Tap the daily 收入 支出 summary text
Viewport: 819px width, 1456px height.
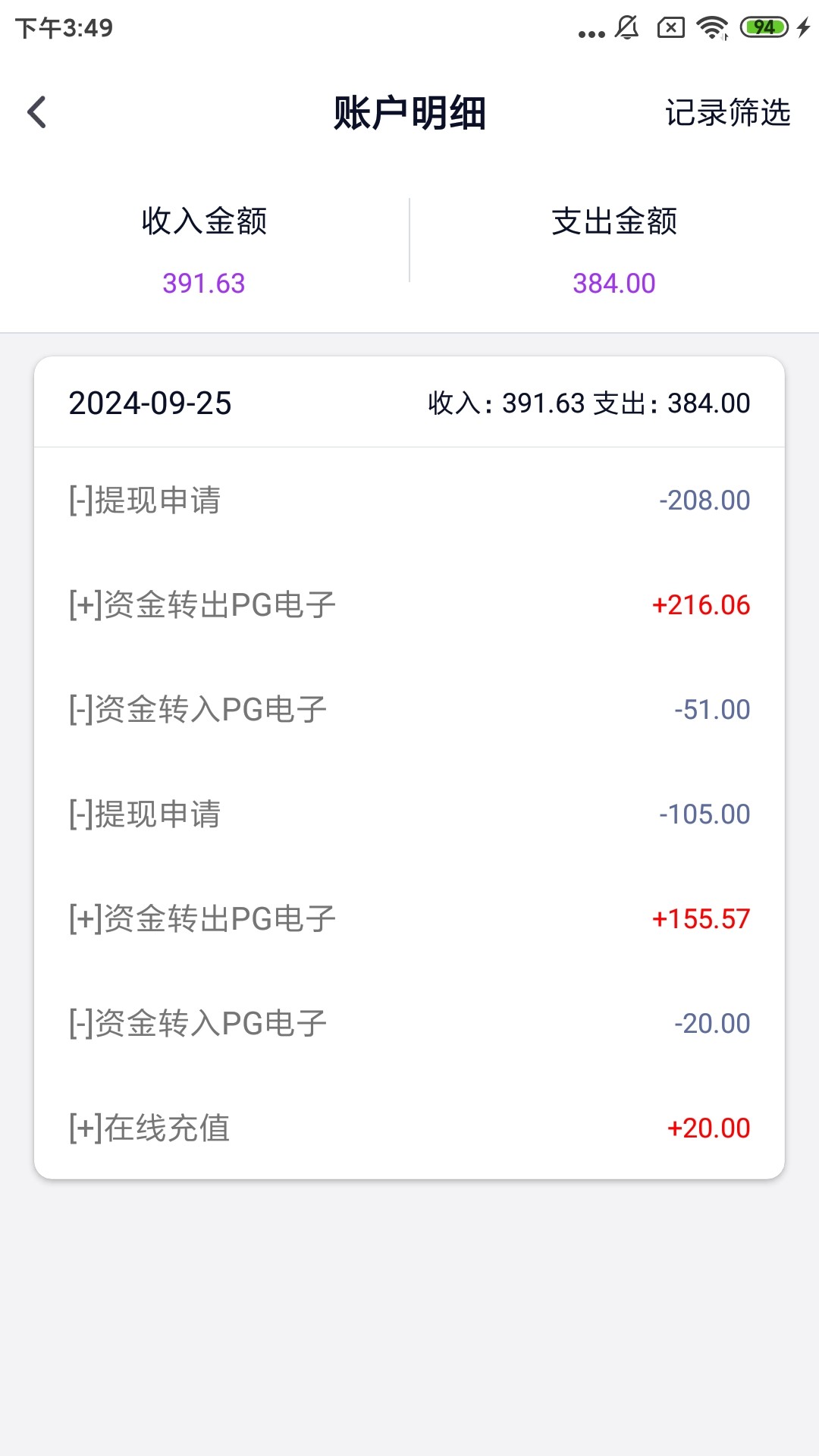588,403
